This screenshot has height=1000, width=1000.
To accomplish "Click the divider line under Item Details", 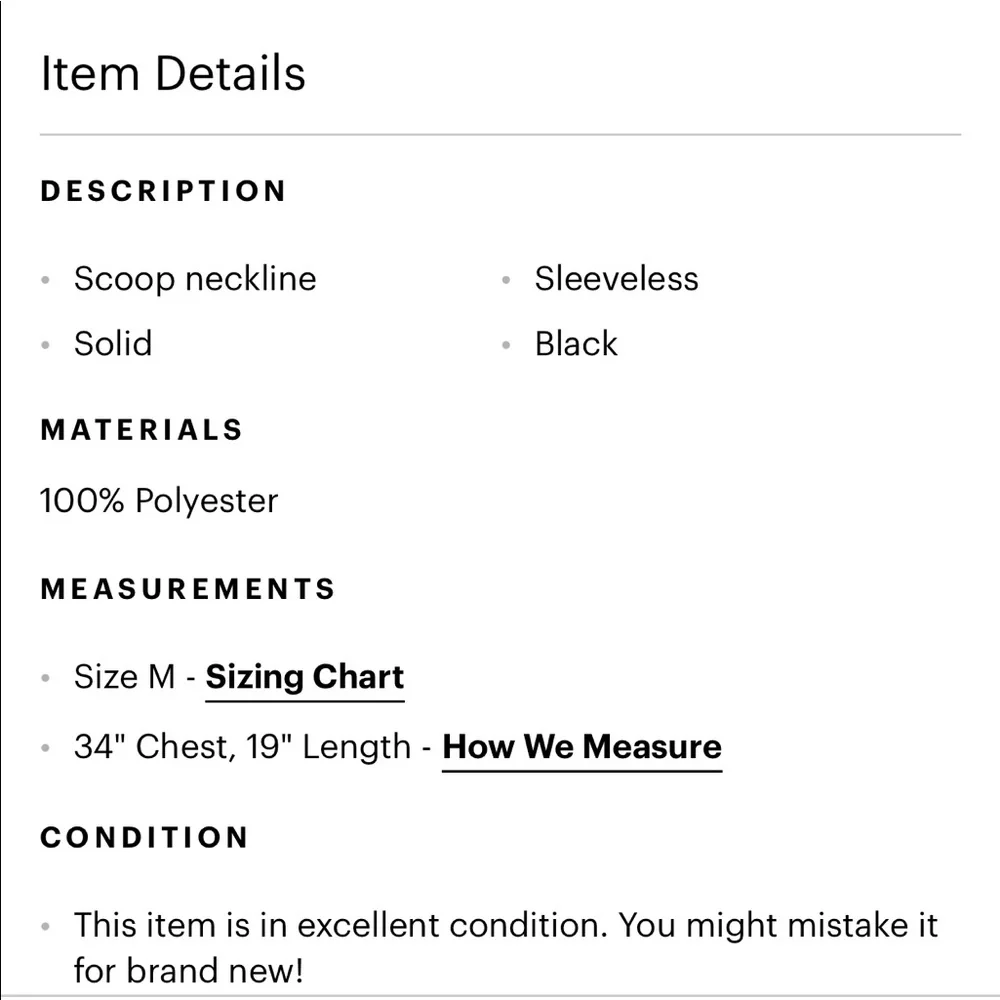I will click(500, 128).
